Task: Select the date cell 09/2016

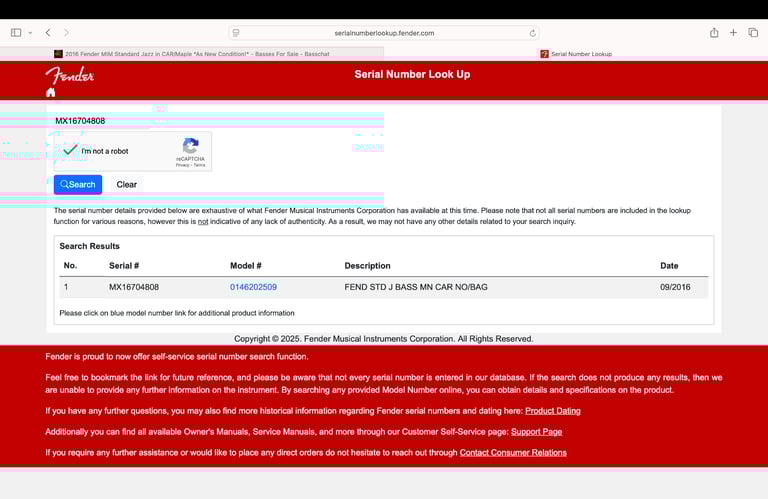Action: [675, 287]
